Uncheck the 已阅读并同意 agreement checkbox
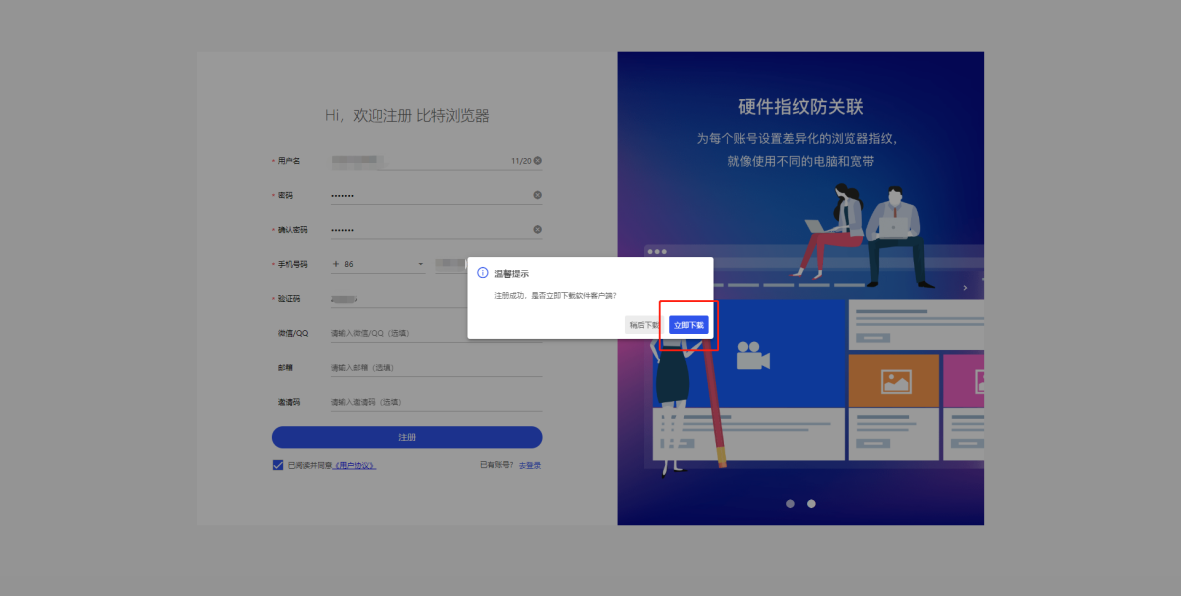This screenshot has width=1181, height=596. (278, 465)
